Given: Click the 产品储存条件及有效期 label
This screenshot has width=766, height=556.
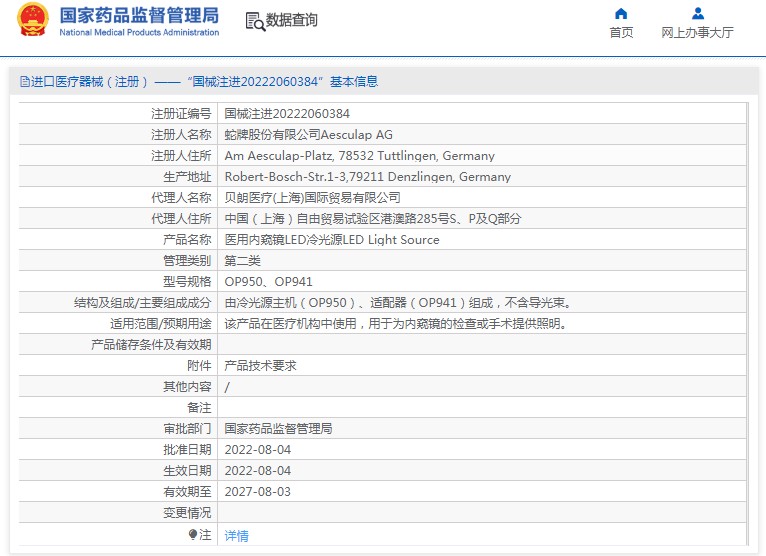Looking at the screenshot, I should [151, 344].
